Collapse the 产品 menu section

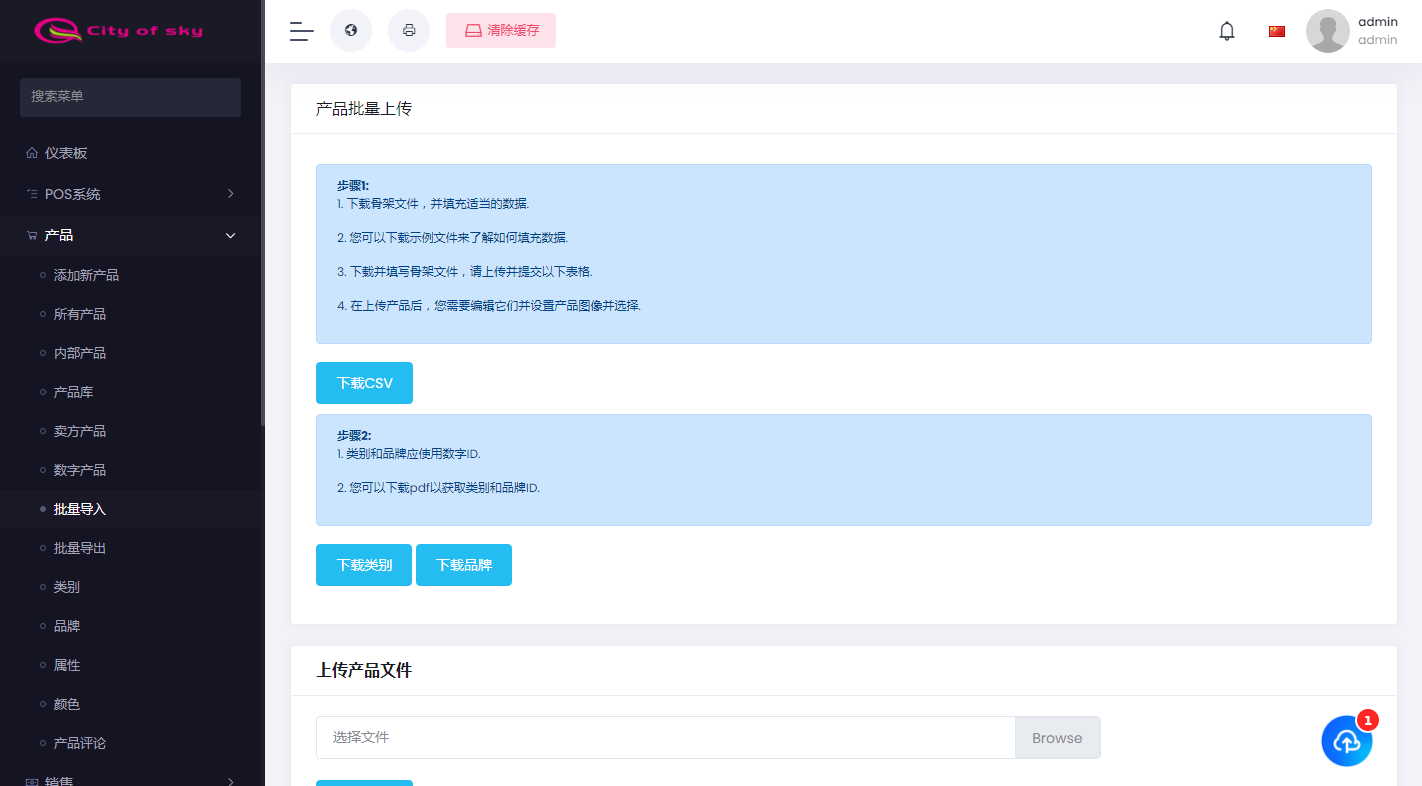click(231, 235)
